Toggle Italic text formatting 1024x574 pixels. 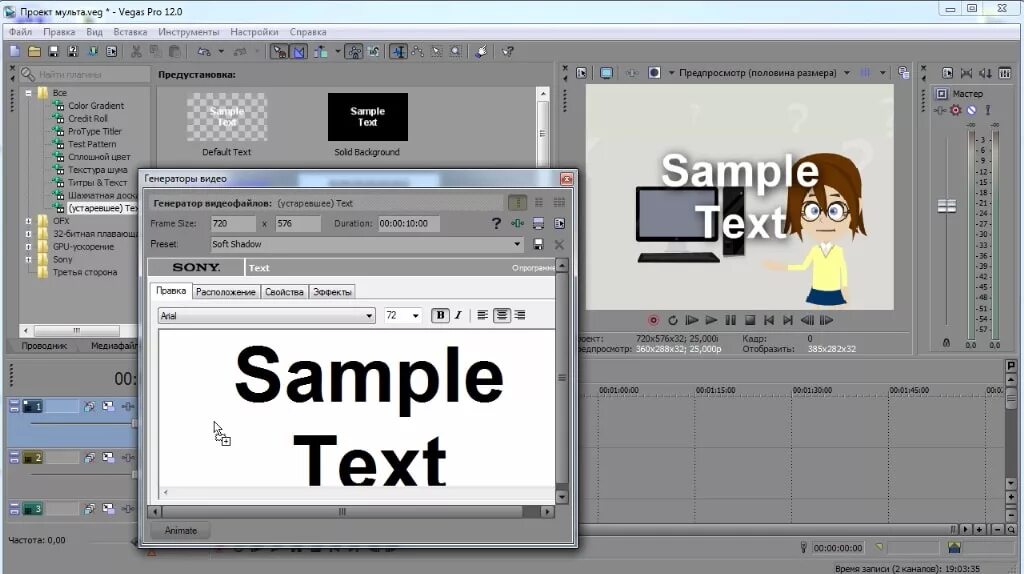pos(458,315)
